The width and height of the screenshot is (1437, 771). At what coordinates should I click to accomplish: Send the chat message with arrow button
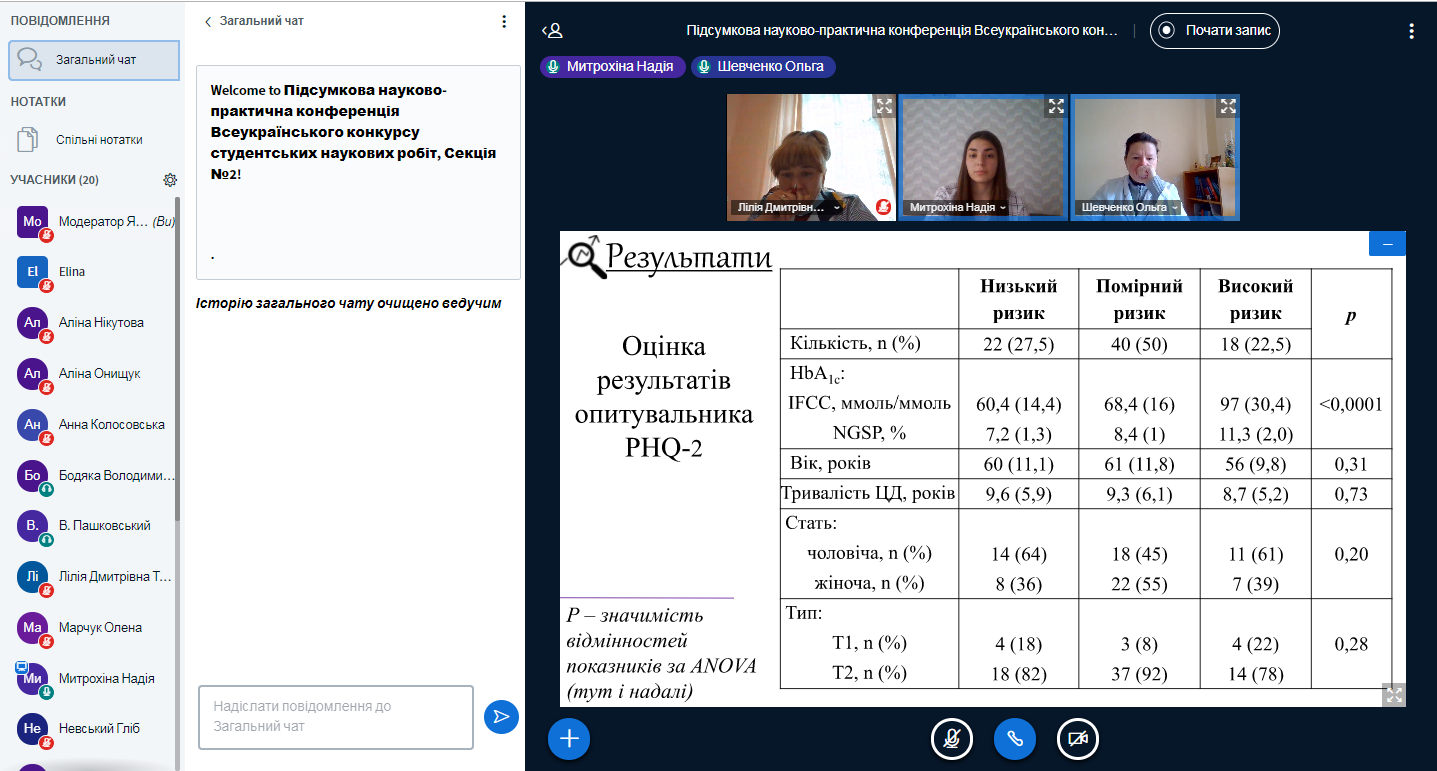point(501,717)
